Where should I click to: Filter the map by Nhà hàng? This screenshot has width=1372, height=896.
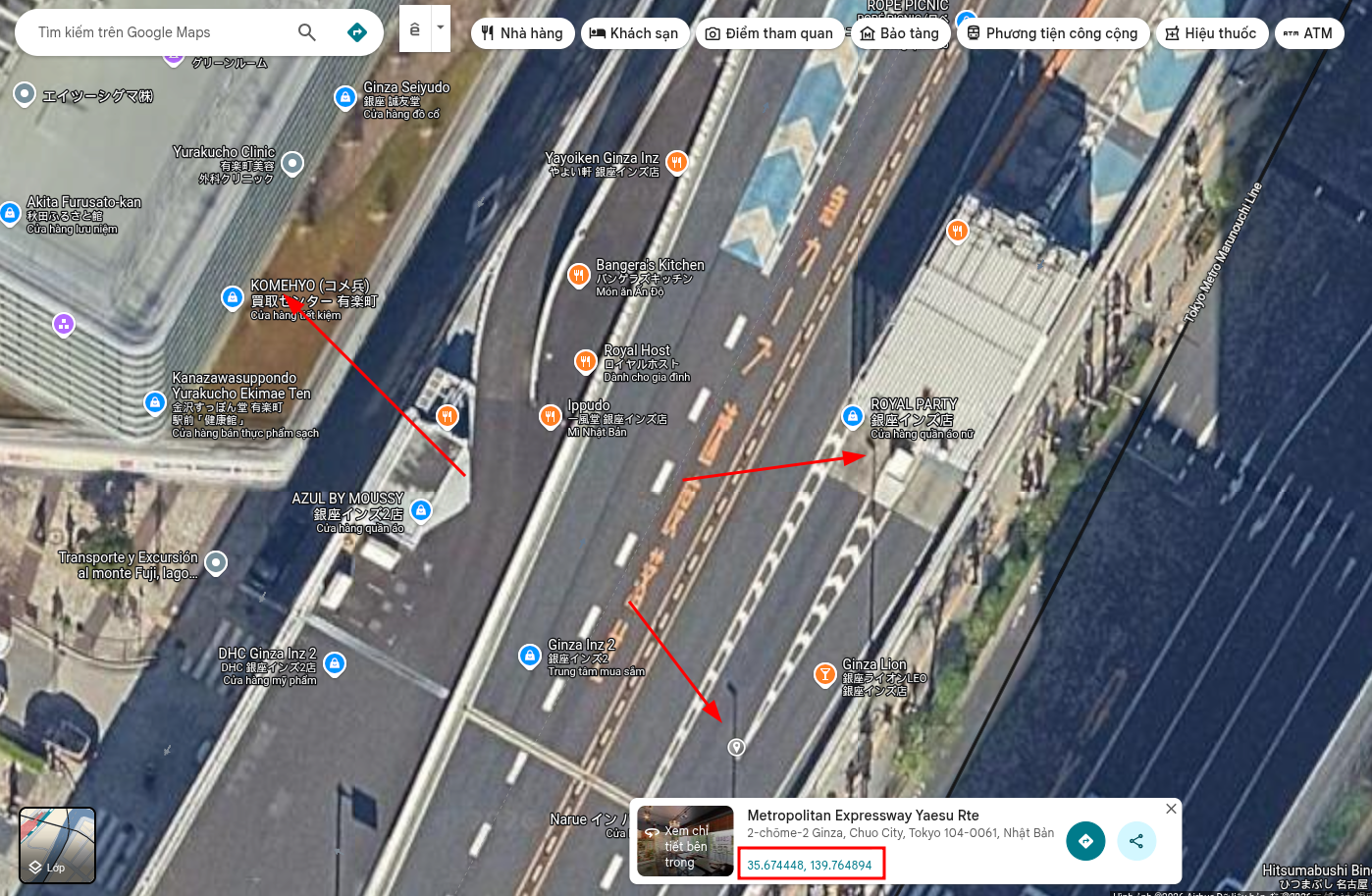522,33
